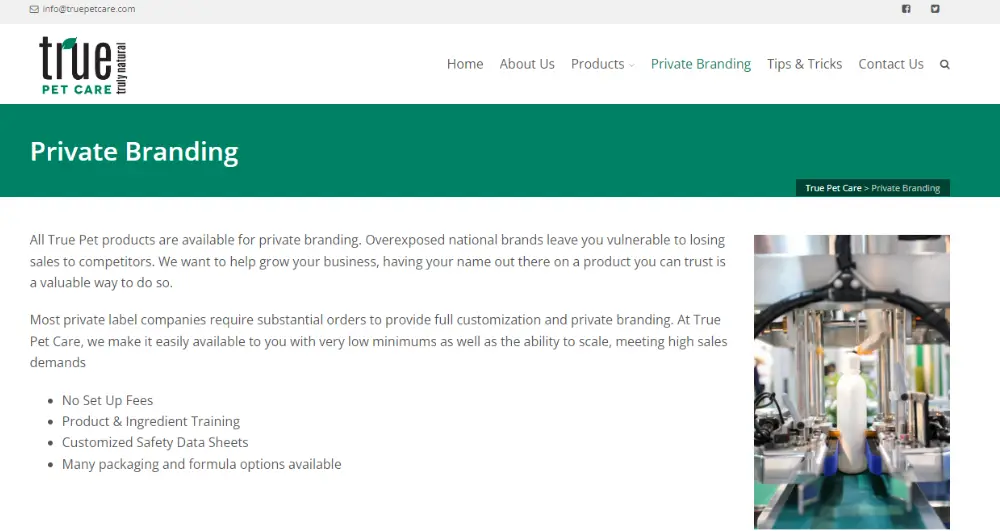Viewport: 1000px width, 531px height.
Task: Go to the Home page
Action: (x=465, y=64)
